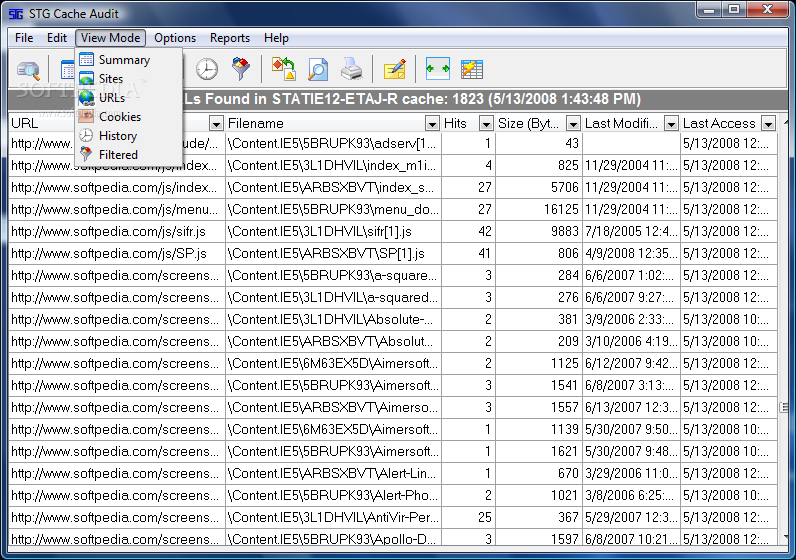The width and height of the screenshot is (796, 560).
Task: Open the Help menu
Action: pos(276,38)
